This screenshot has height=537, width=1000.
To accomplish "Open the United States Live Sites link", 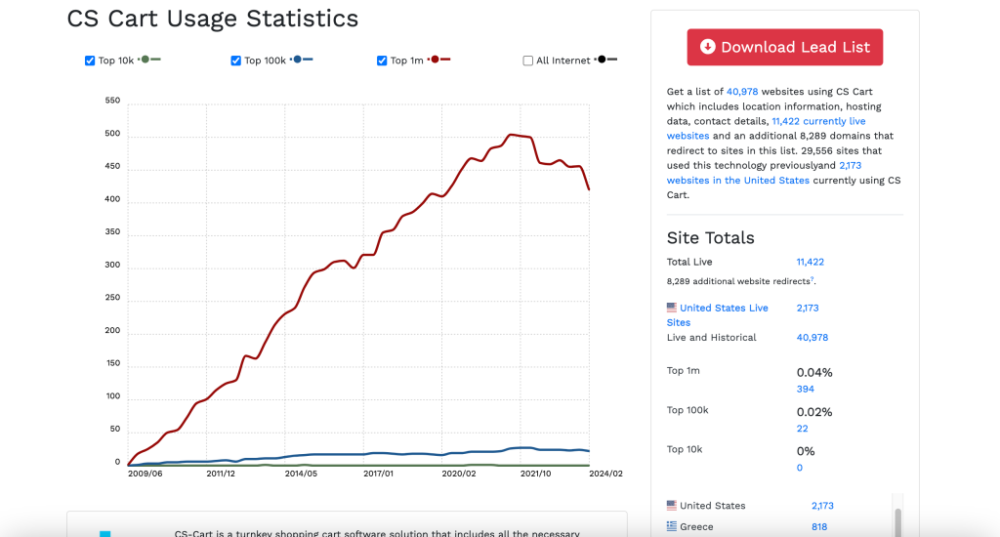I will (723, 308).
